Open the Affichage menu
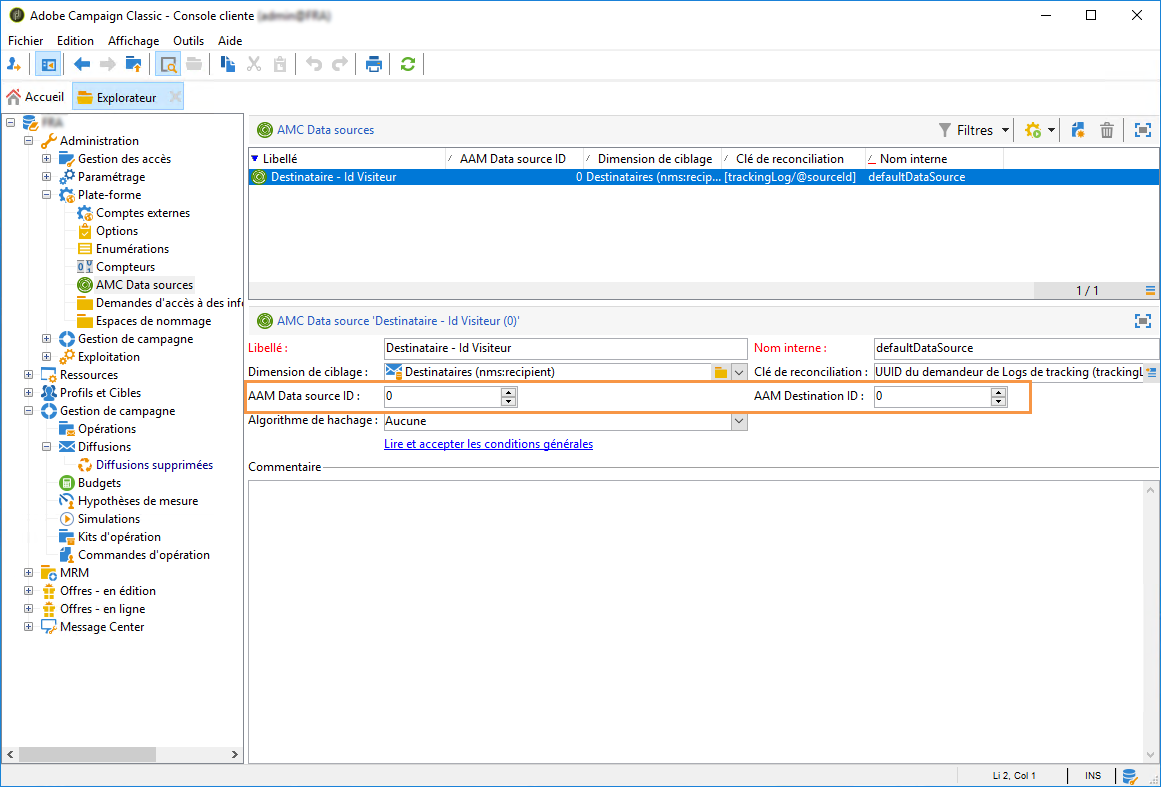 tap(133, 41)
